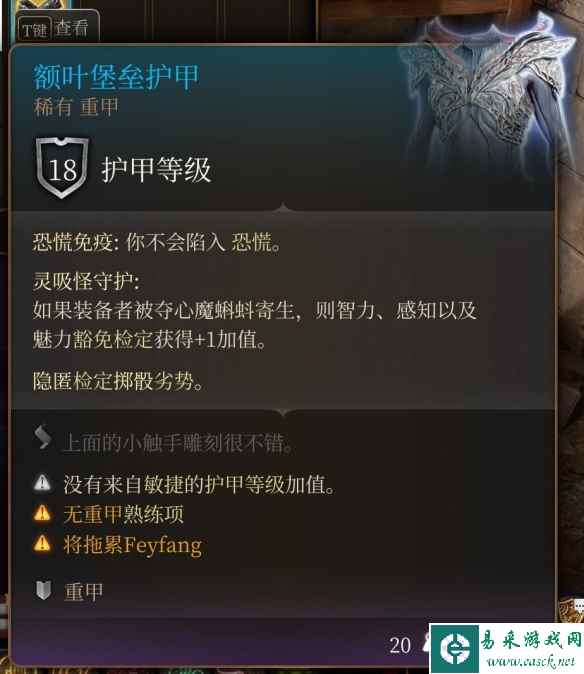This screenshot has height=674, width=584.
Task: Click the 护甲等级 armor class label
Action: [156, 169]
